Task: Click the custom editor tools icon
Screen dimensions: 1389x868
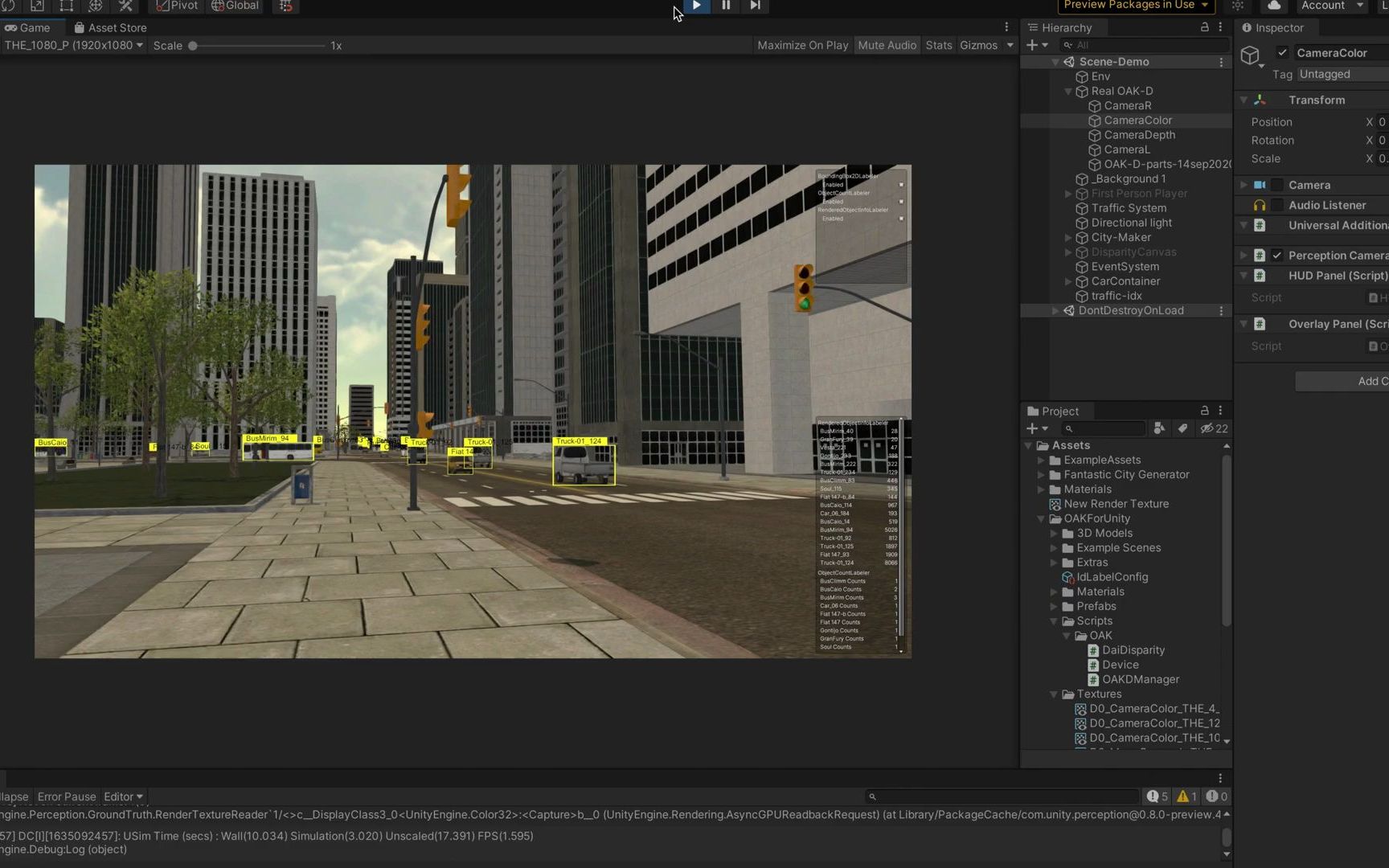Action: (x=125, y=6)
